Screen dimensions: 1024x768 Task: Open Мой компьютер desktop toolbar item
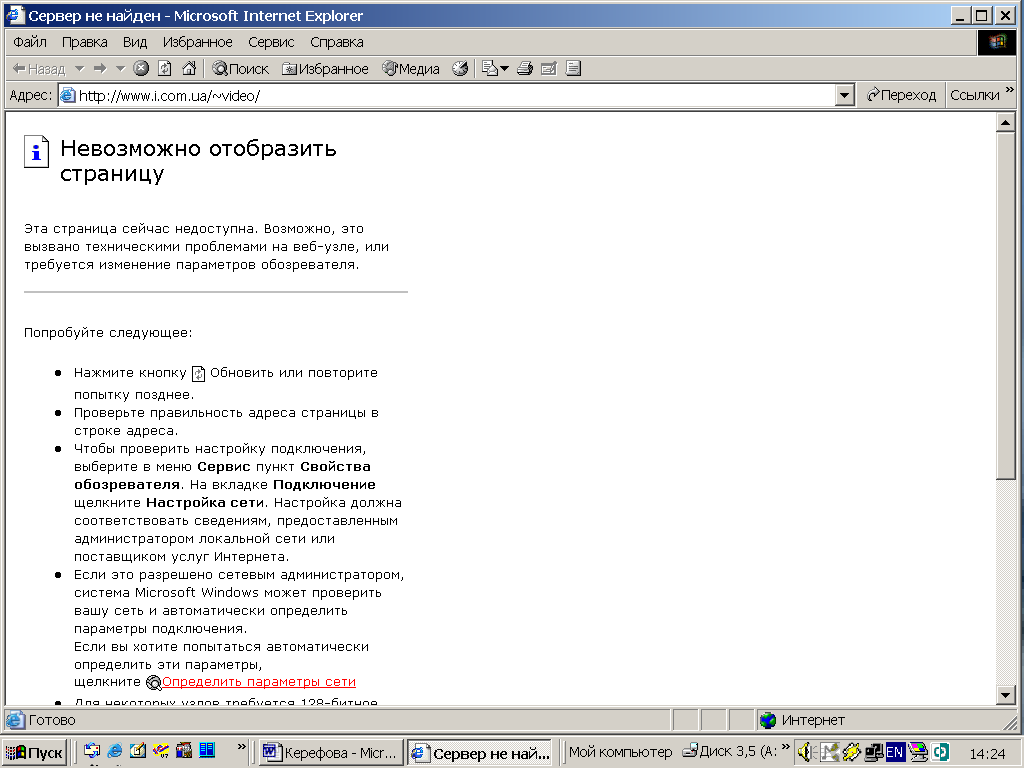click(x=620, y=752)
